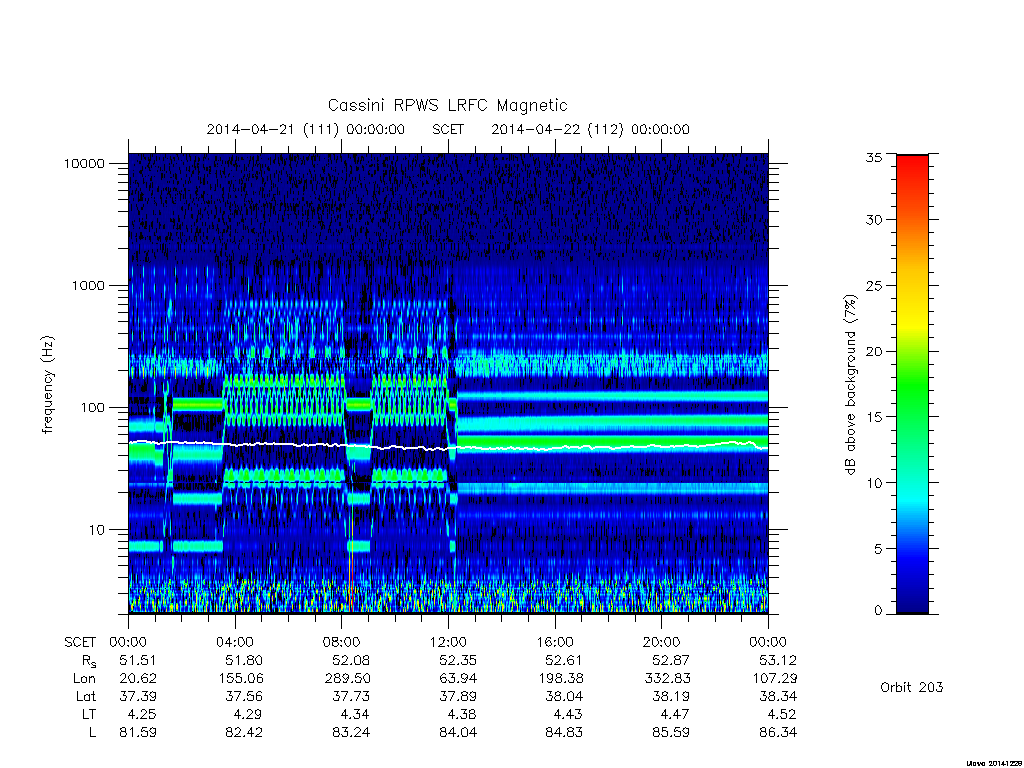
Task: Click the plot title 'Cassini RPWS LRFC Magnetic'
Action: point(447,105)
